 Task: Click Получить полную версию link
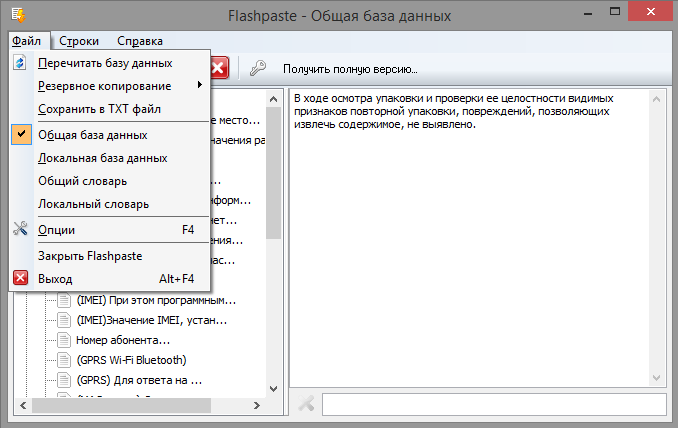click(350, 69)
